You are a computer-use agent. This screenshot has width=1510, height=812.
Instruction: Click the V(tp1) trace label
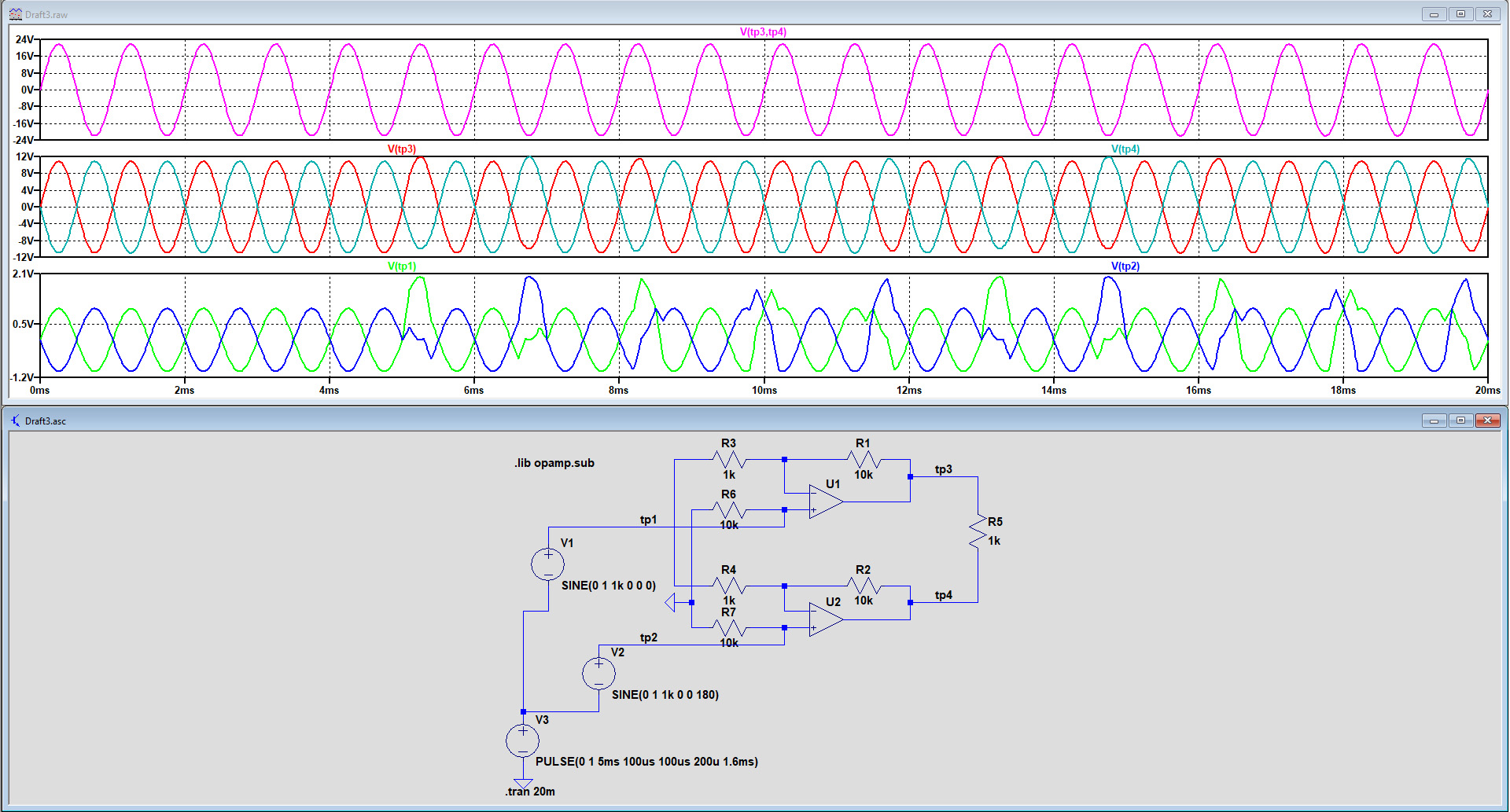coord(401,266)
